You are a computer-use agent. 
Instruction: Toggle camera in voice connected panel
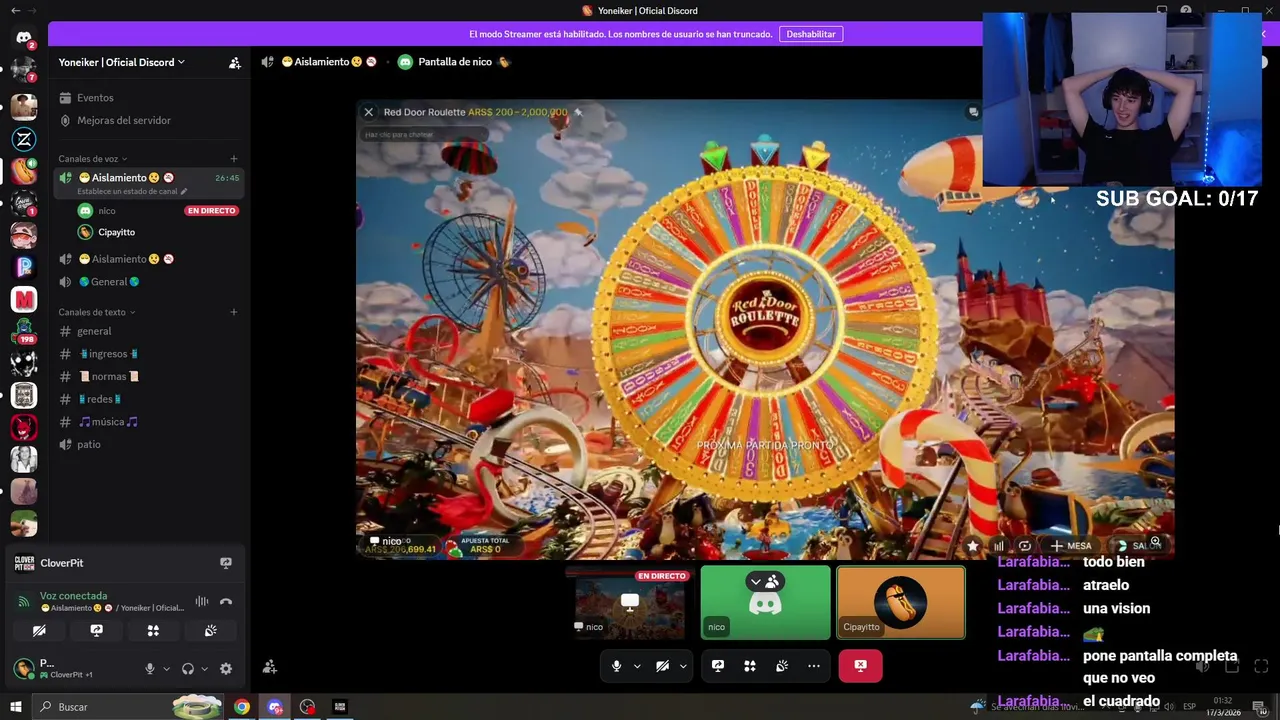pos(39,631)
